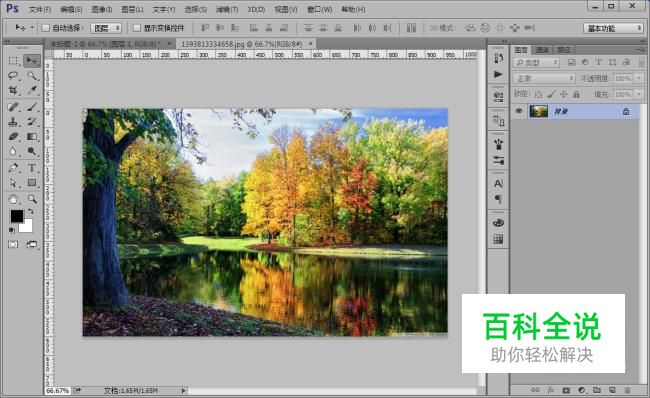Open layer styles fx button
650x398 pixels.
pos(551,390)
